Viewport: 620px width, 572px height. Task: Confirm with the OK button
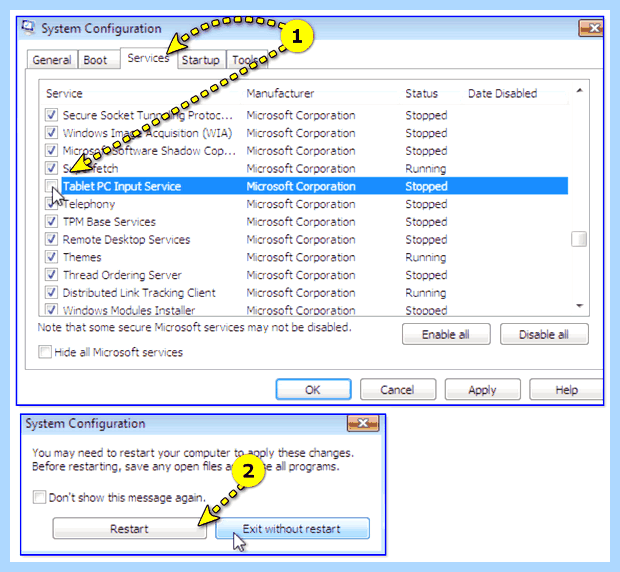(313, 390)
